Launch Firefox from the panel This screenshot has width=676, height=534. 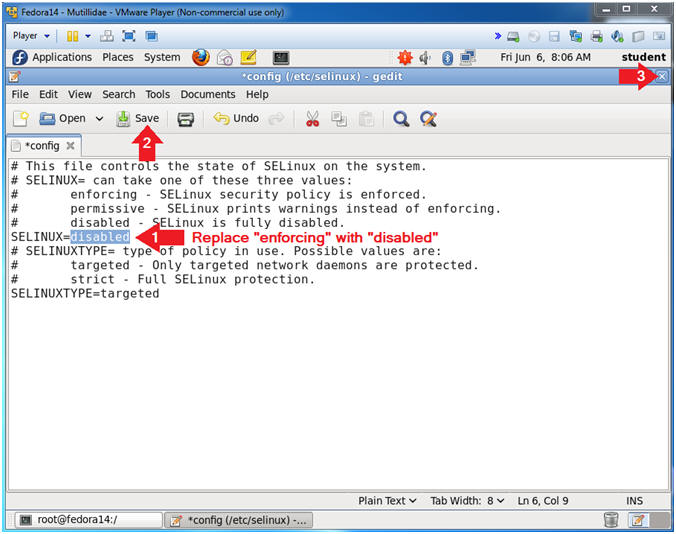coord(200,57)
